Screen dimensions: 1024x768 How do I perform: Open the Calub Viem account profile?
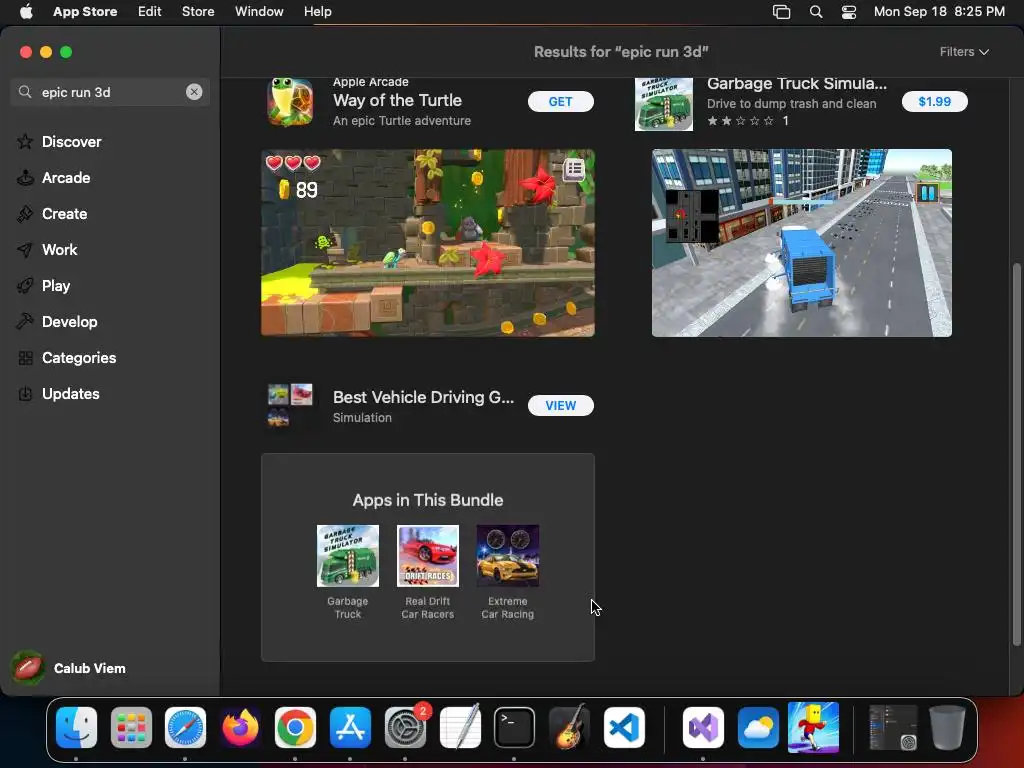pos(69,668)
